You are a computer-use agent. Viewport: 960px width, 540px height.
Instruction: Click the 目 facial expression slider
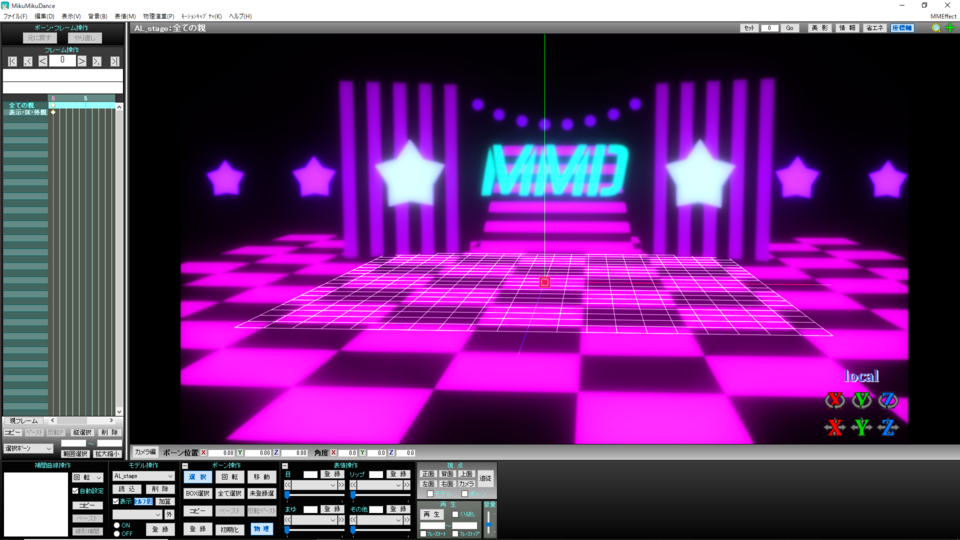pos(313,495)
